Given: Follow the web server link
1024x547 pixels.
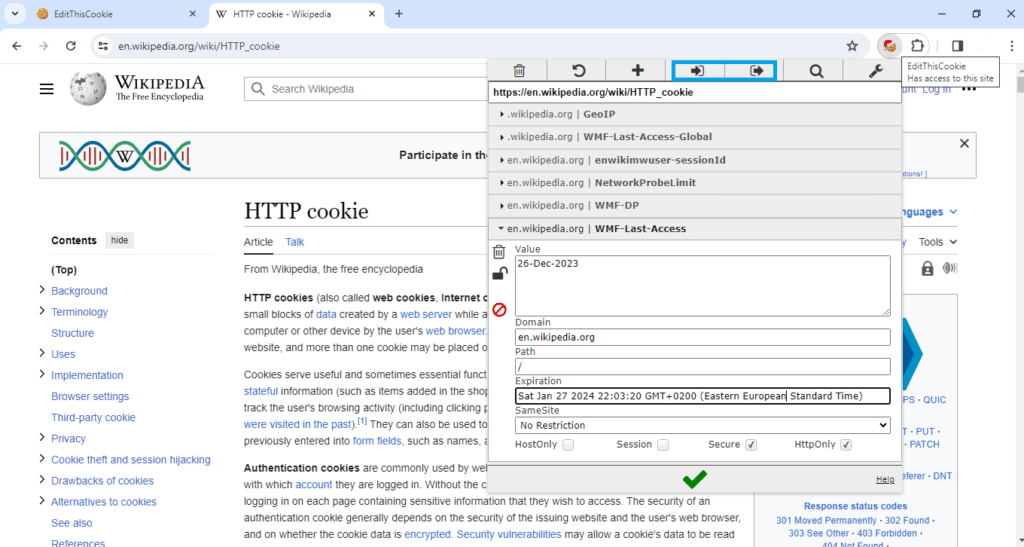Looking at the screenshot, I should point(426,314).
